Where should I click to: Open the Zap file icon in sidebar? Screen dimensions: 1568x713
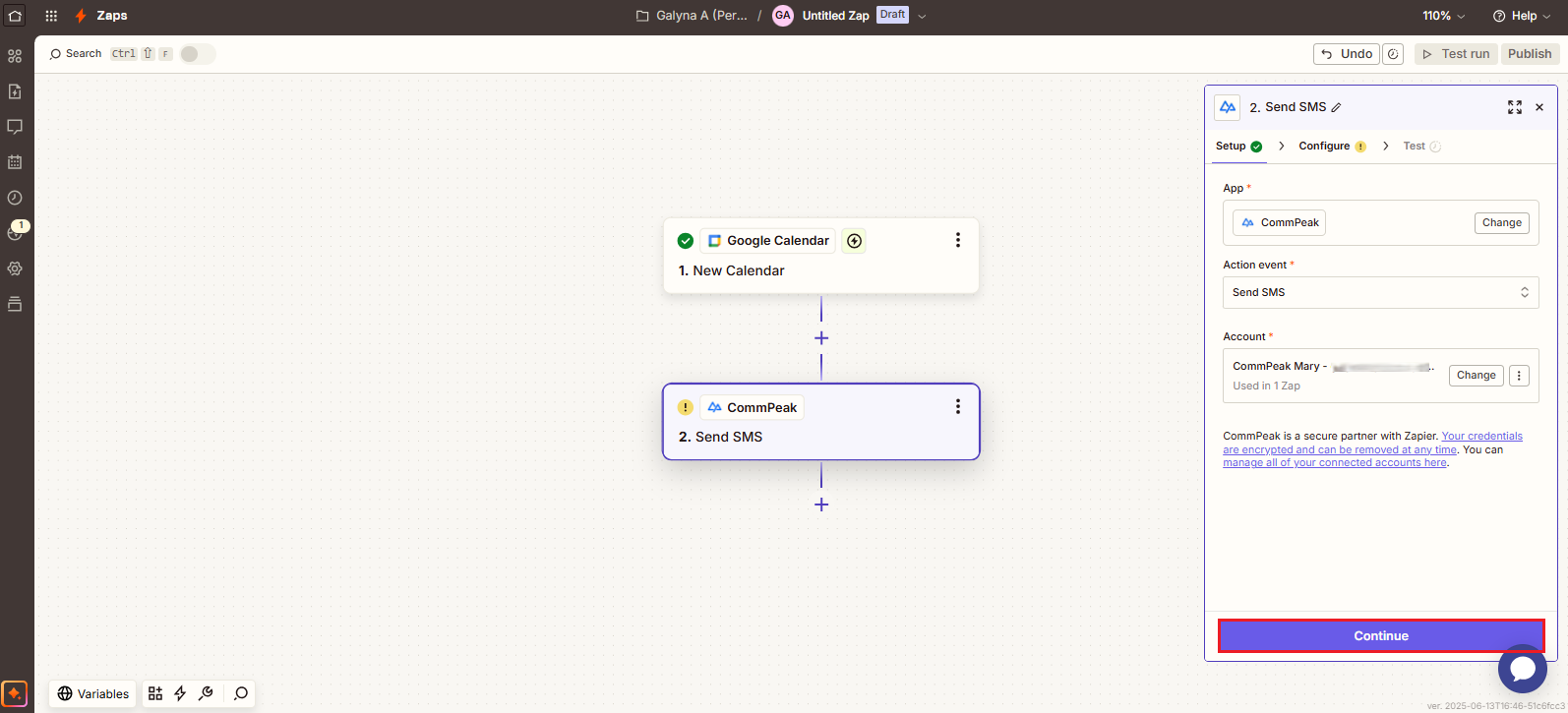pos(15,91)
